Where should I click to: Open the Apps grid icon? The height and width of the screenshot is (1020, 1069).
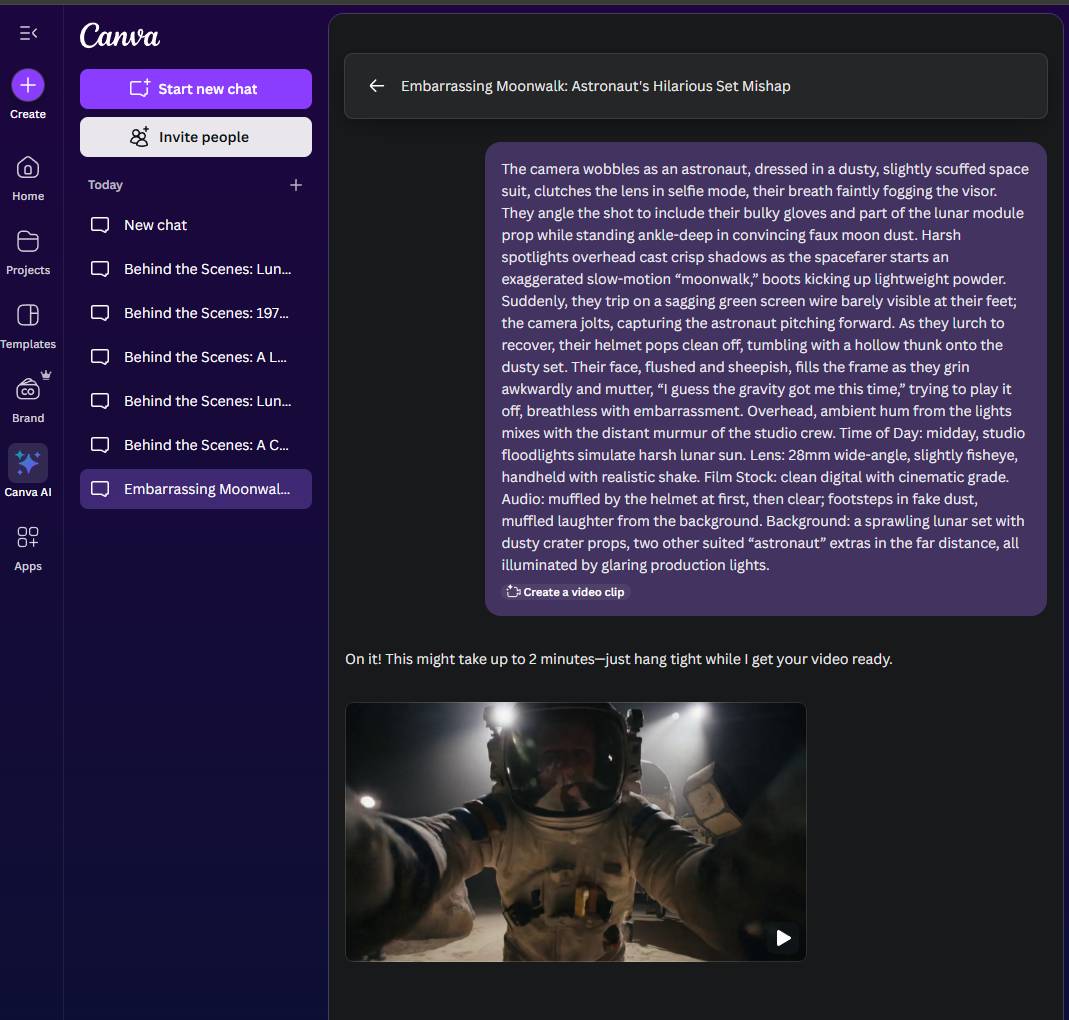click(x=28, y=537)
